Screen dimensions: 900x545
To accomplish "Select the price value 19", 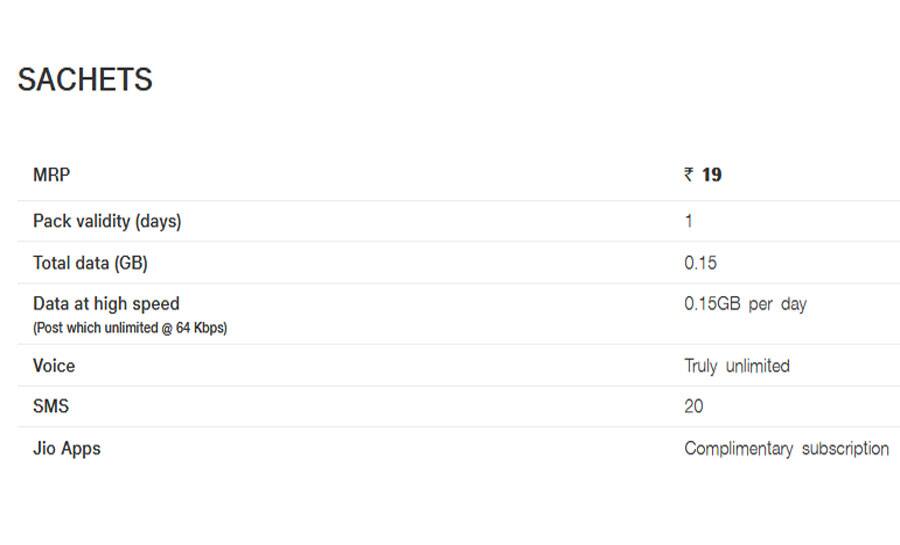I will (x=712, y=174).
